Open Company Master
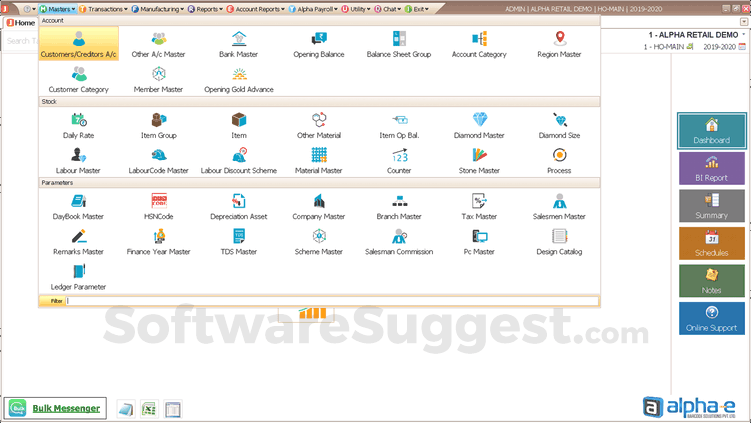The width and height of the screenshot is (751, 423). (x=319, y=206)
